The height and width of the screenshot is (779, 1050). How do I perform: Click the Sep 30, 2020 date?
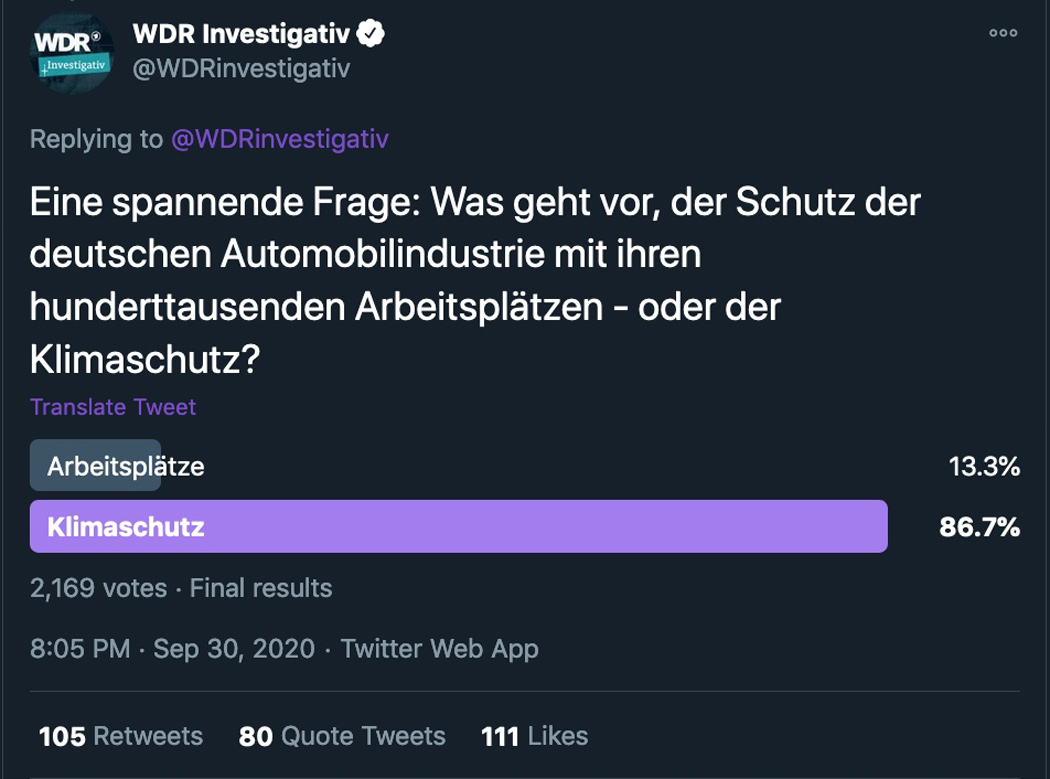[x=234, y=648]
